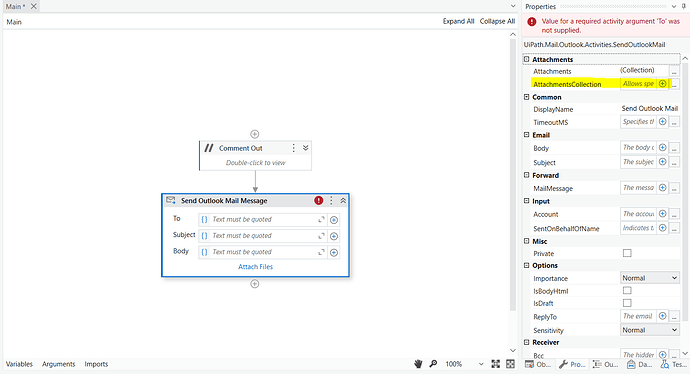Select the pan hand tool

point(418,364)
